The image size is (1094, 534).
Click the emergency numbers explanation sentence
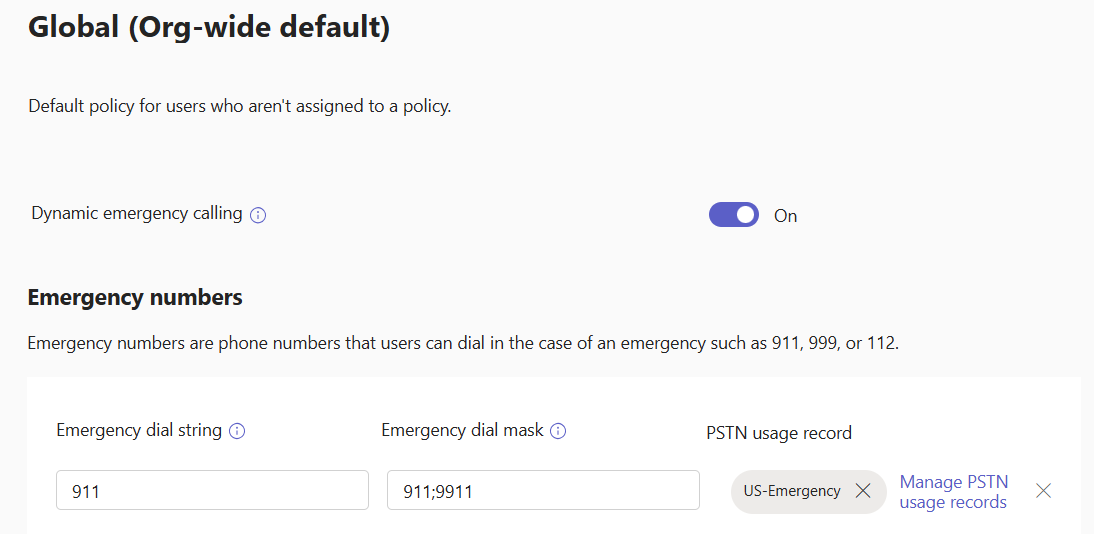pos(463,344)
